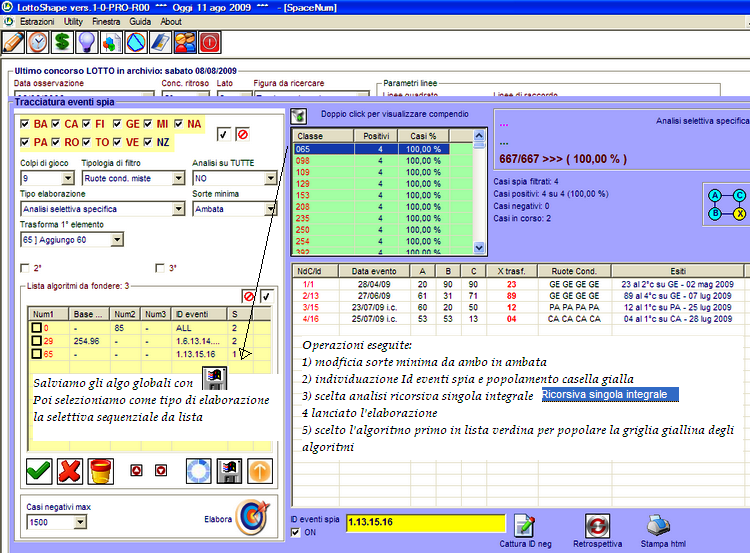This screenshot has width=750, height=553.
Task: Enable the 3° element checkbox
Action: coord(160,268)
